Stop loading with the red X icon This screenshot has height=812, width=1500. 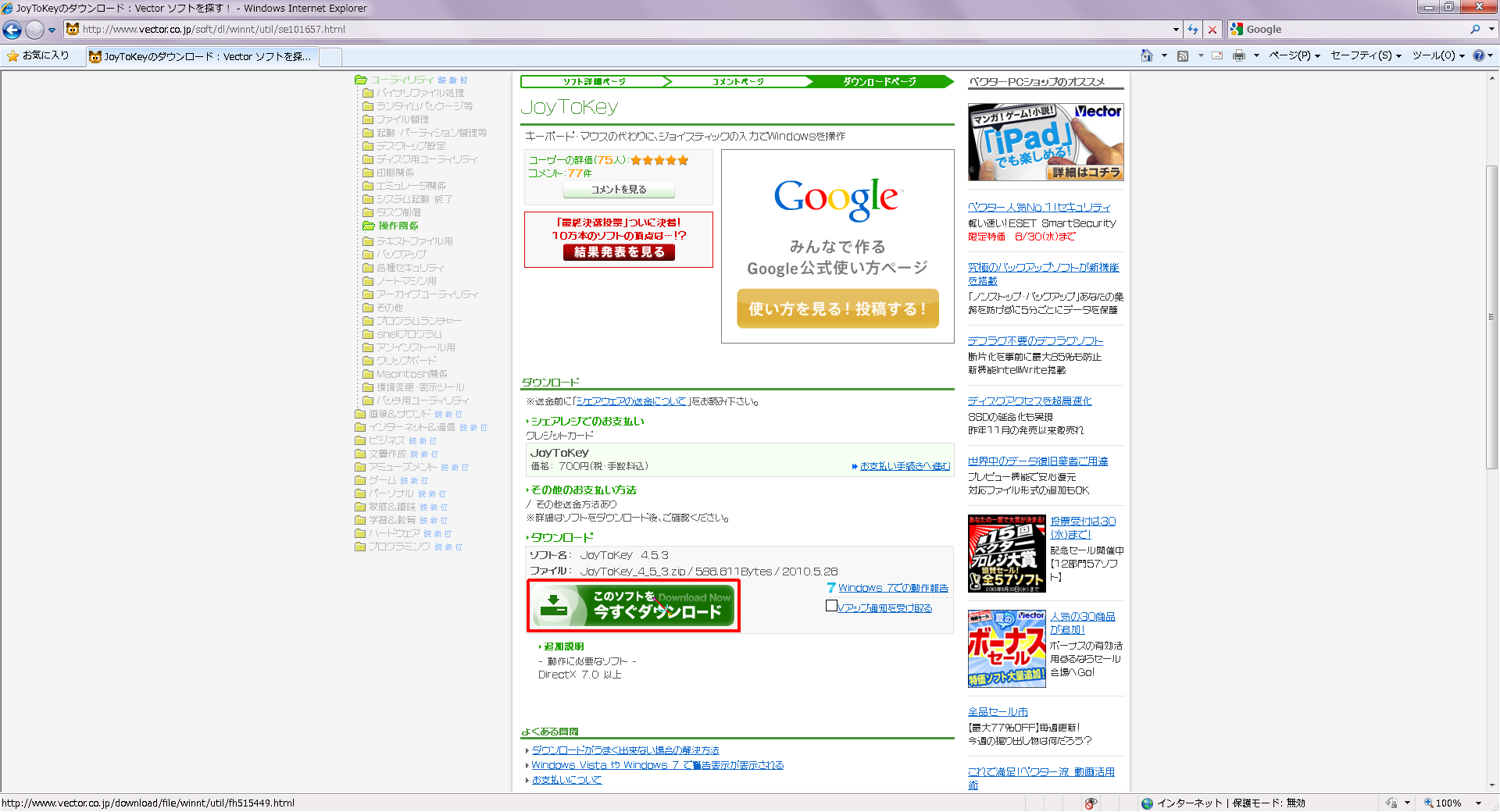(1212, 30)
